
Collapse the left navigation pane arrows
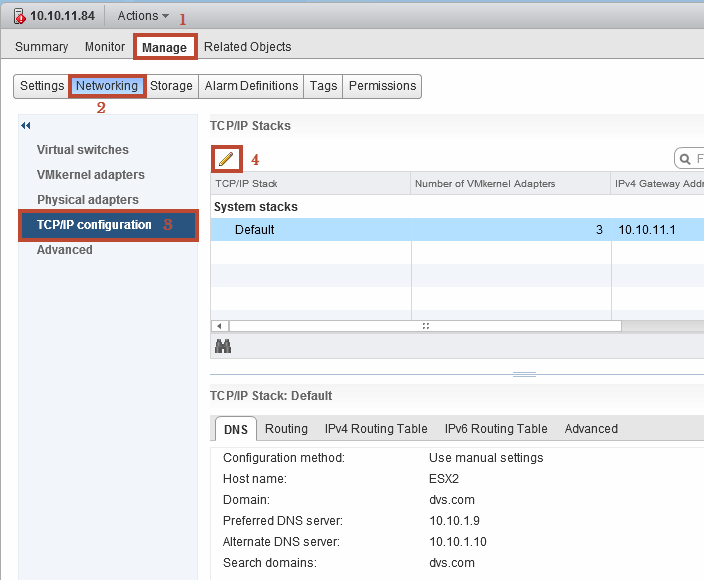coord(26,125)
